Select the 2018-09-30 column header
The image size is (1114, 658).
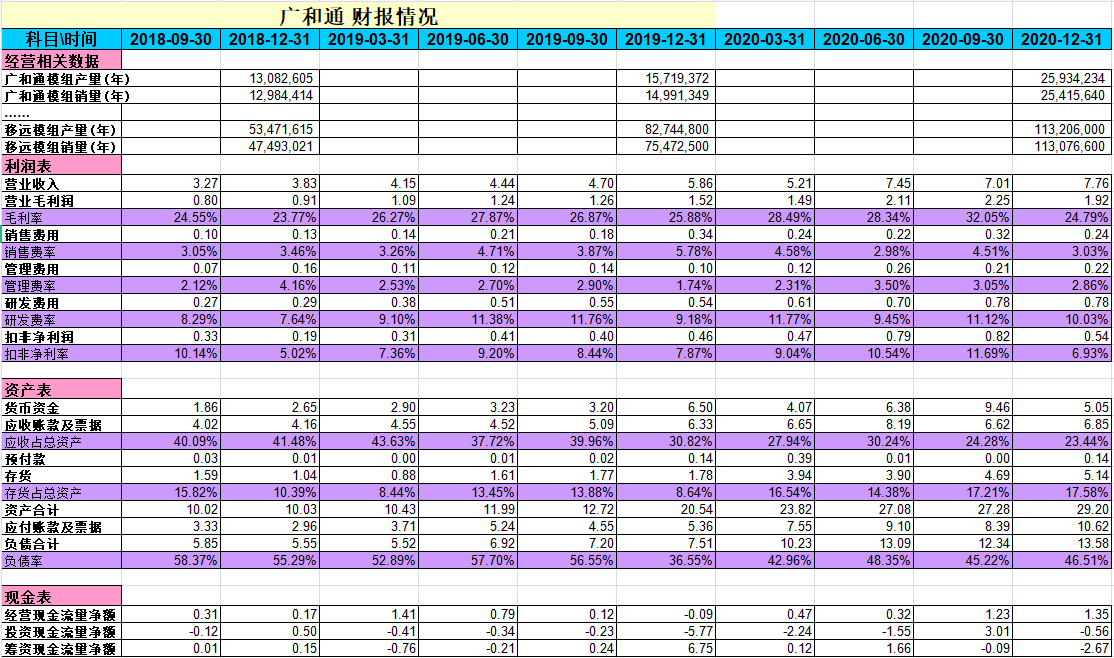click(171, 39)
